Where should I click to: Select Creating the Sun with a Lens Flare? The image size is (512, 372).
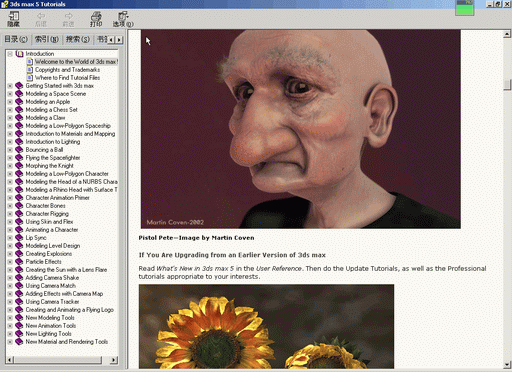(x=66, y=270)
